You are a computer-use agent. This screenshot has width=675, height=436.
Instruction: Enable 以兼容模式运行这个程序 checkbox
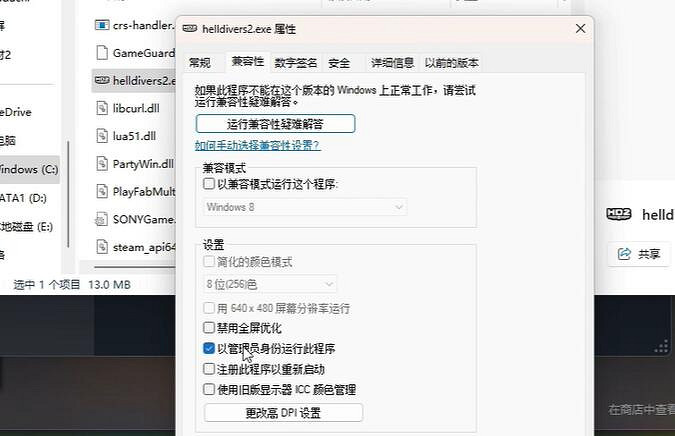209,184
